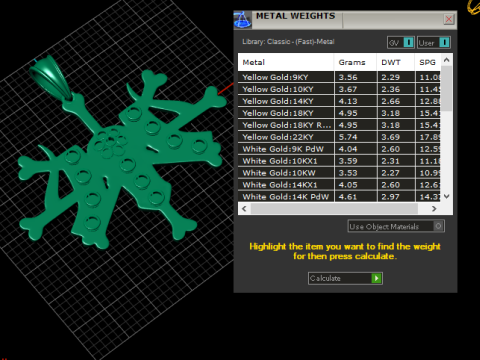This screenshot has height=360, width=480.
Task: Select the White Gold:10KX1 row
Action: (x=339, y=161)
